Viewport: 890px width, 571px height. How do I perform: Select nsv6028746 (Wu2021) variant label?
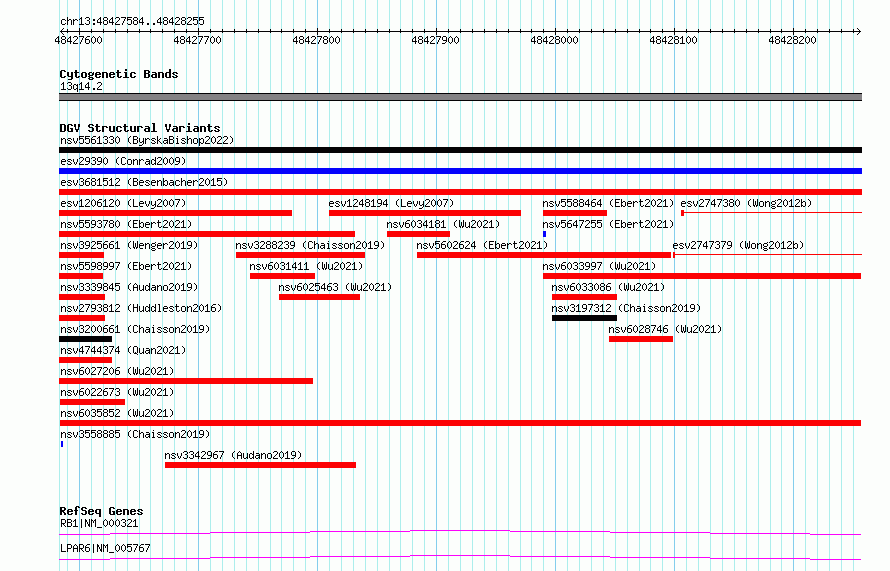coord(665,329)
